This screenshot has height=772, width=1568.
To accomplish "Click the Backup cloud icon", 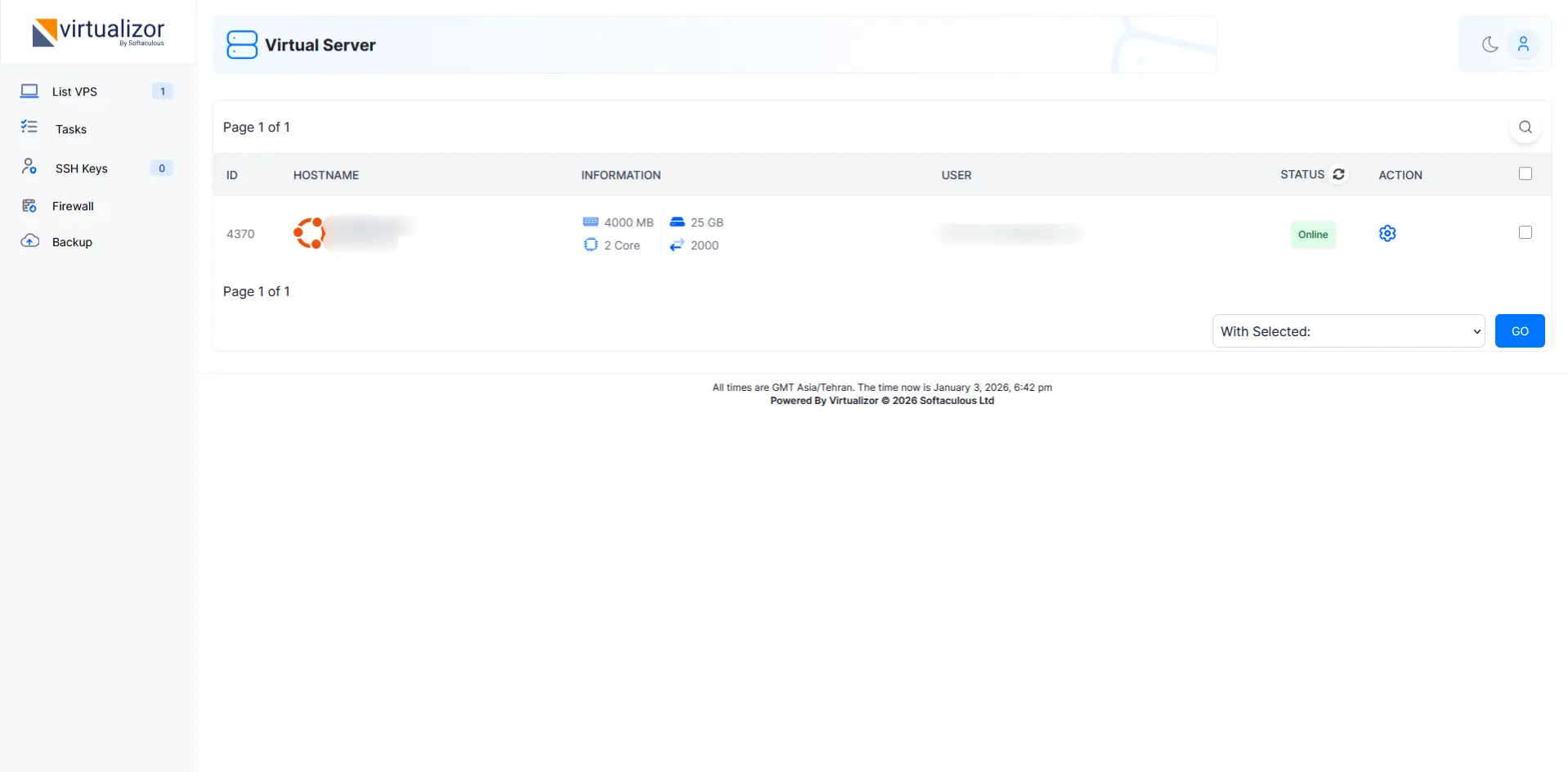I will click(x=30, y=241).
